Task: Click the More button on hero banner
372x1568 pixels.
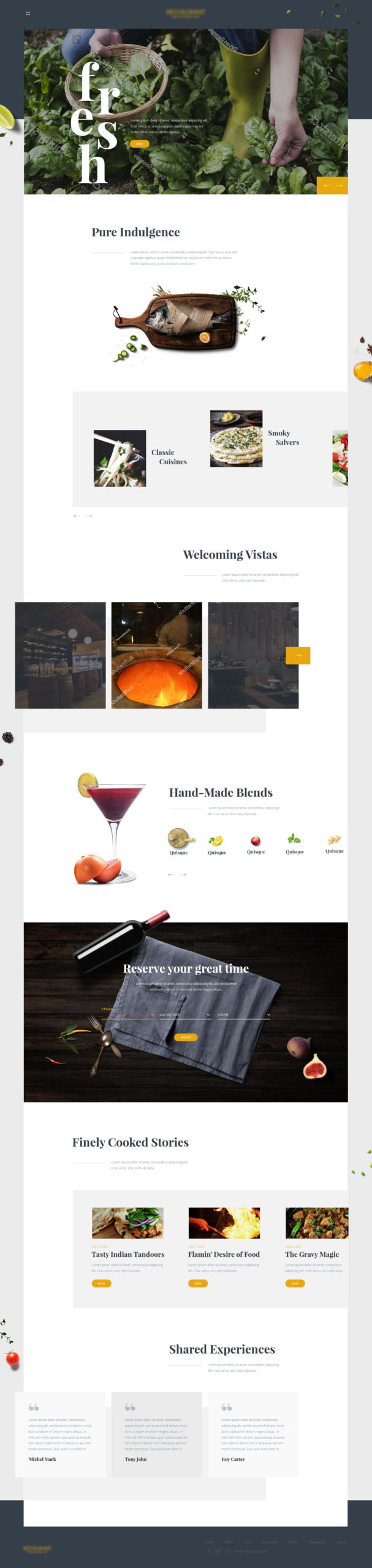Action: pos(139,144)
